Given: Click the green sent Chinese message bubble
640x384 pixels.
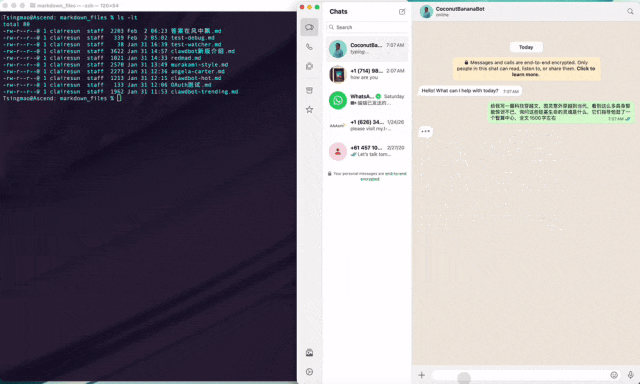Looking at the screenshot, I should [561, 112].
